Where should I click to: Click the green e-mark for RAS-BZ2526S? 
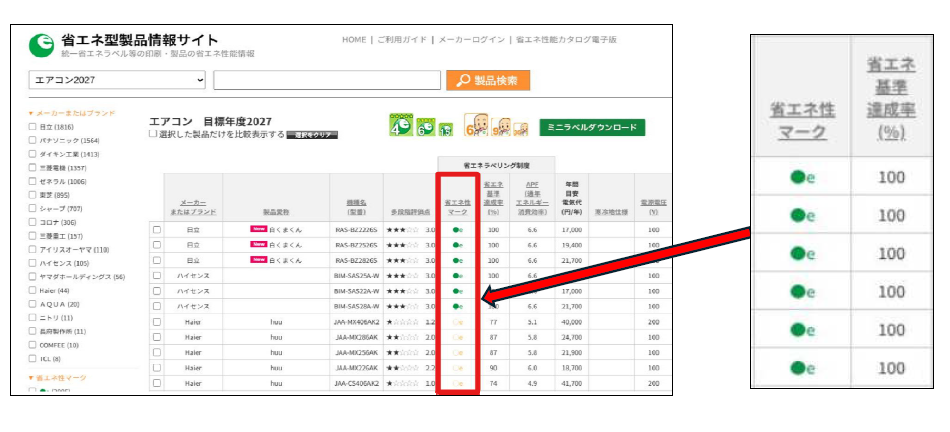click(458, 245)
